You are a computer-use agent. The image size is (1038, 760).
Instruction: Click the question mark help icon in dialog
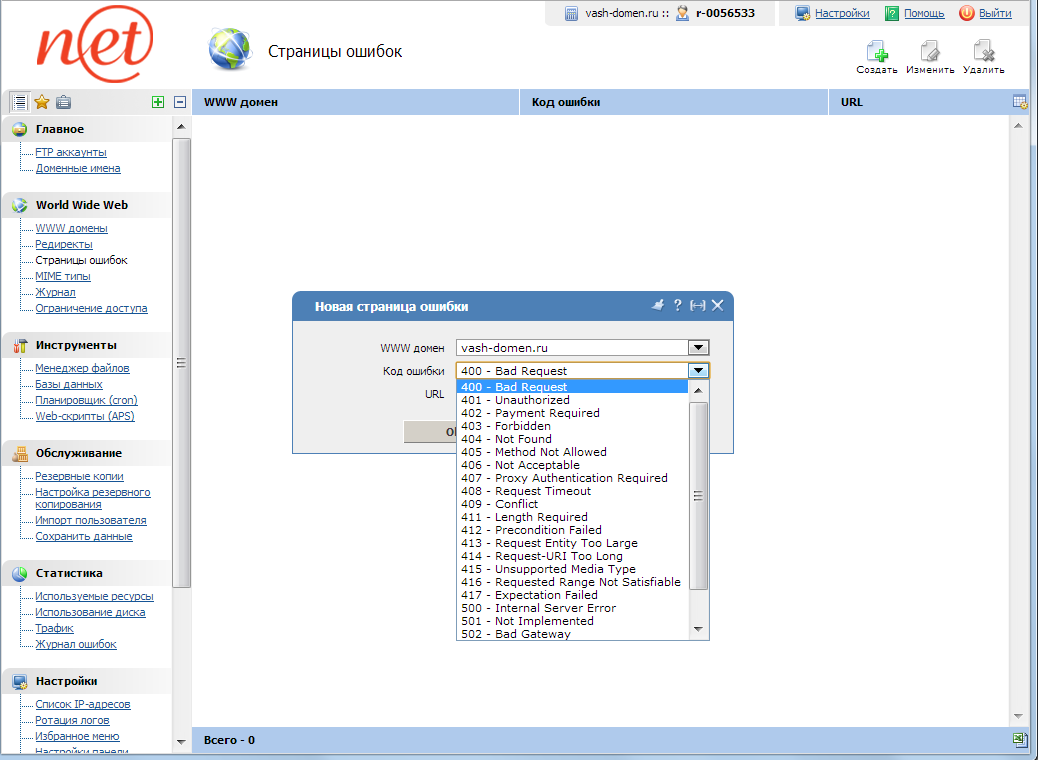click(677, 305)
